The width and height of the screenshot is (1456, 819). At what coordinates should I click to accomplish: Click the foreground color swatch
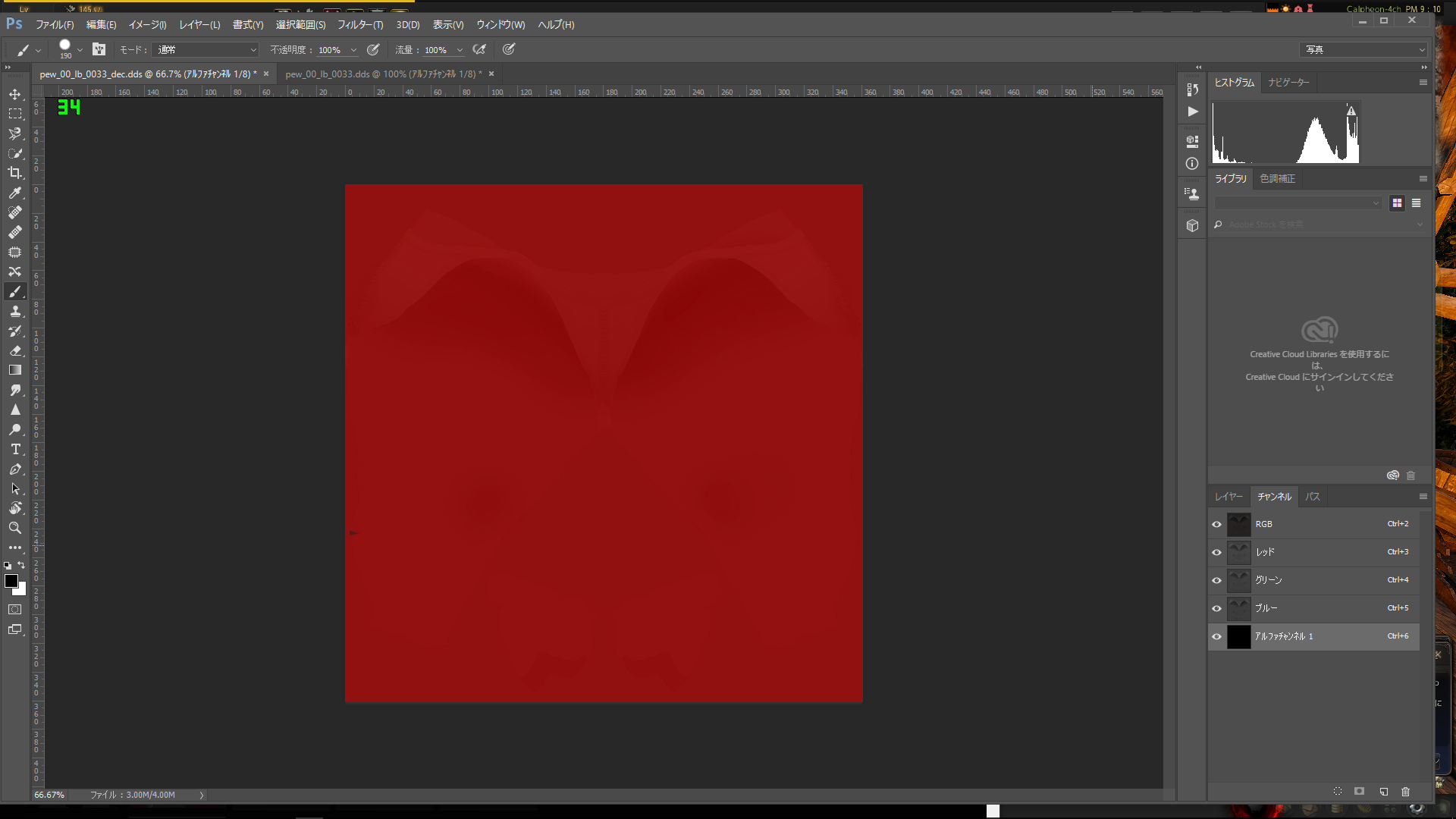pos(11,582)
